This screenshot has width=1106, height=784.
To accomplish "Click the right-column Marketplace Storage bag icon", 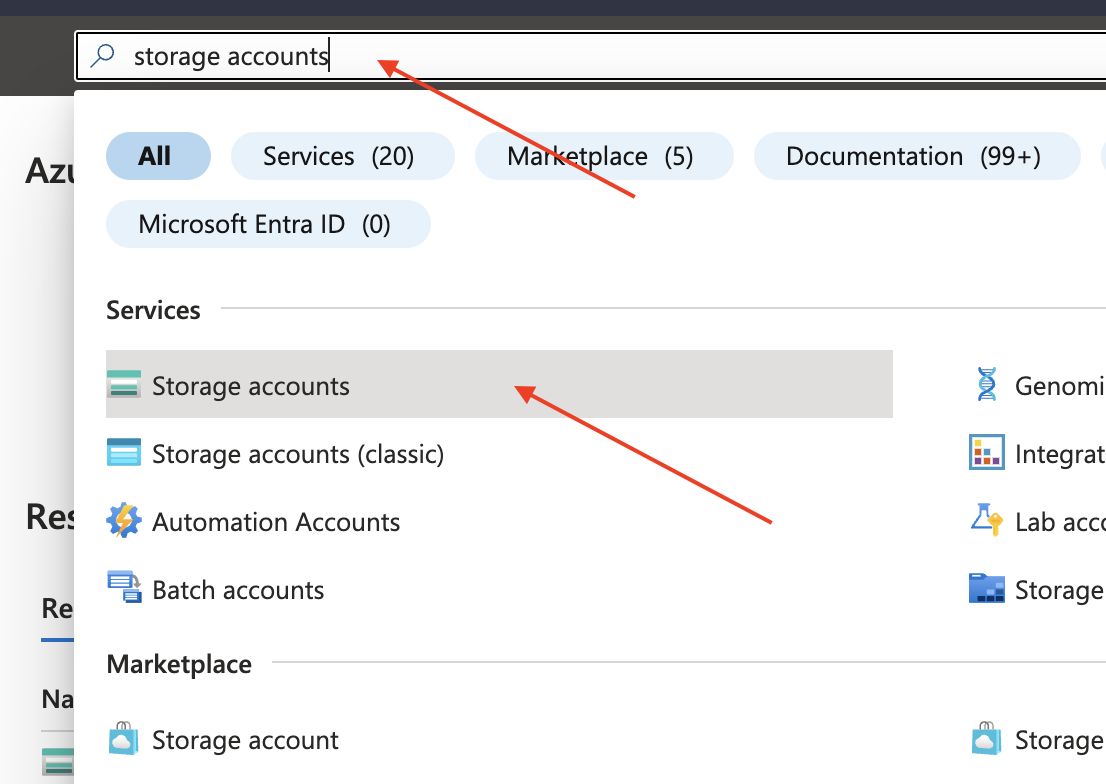I will coord(987,739).
